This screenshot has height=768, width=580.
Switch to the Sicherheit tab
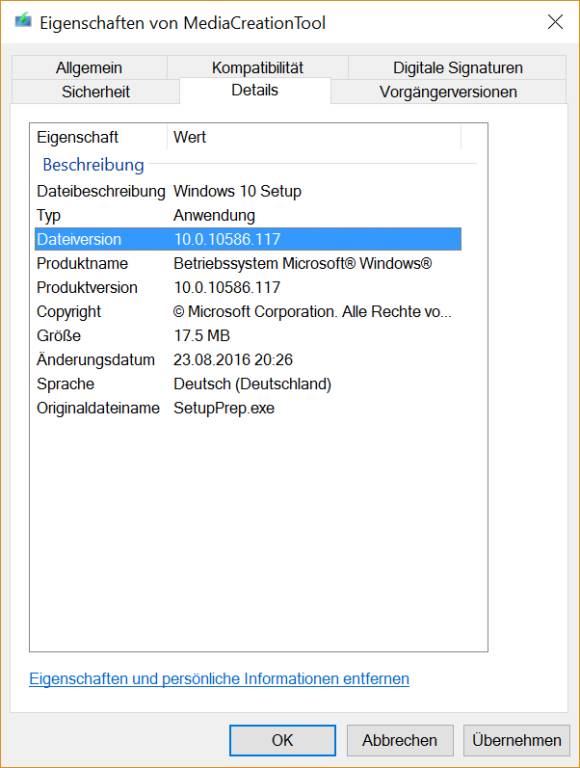pyautogui.click(x=96, y=92)
